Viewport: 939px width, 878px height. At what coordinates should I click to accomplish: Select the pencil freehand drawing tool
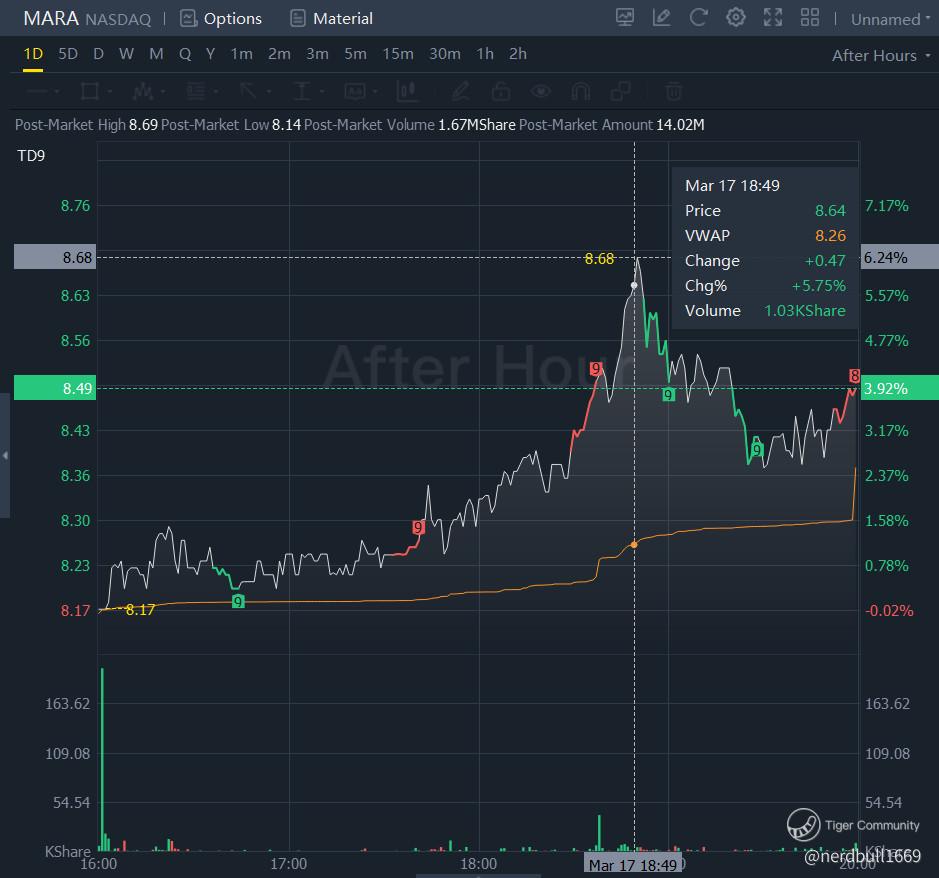click(460, 92)
